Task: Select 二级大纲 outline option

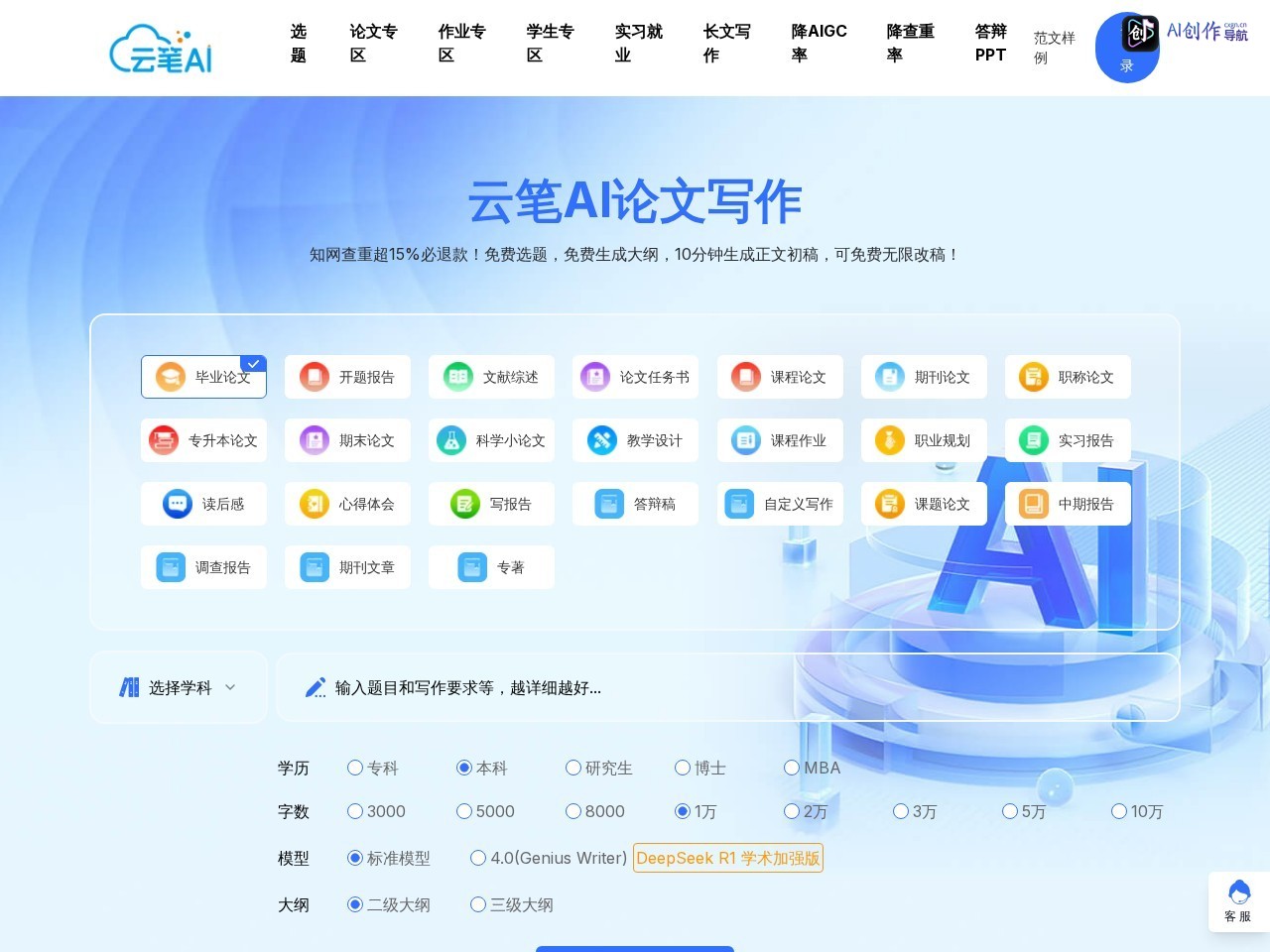Action: (x=355, y=904)
